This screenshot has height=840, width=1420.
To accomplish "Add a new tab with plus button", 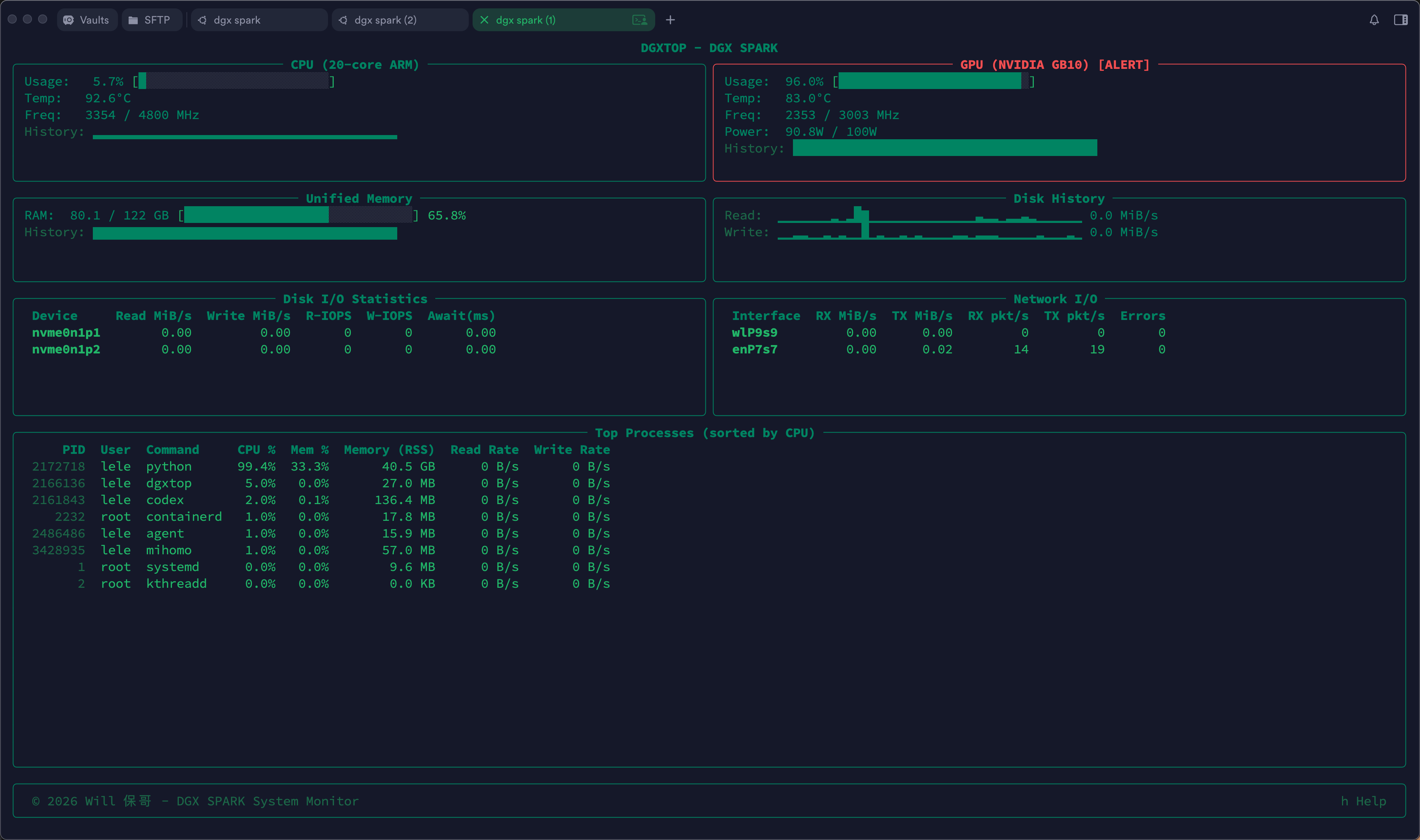I will [671, 20].
